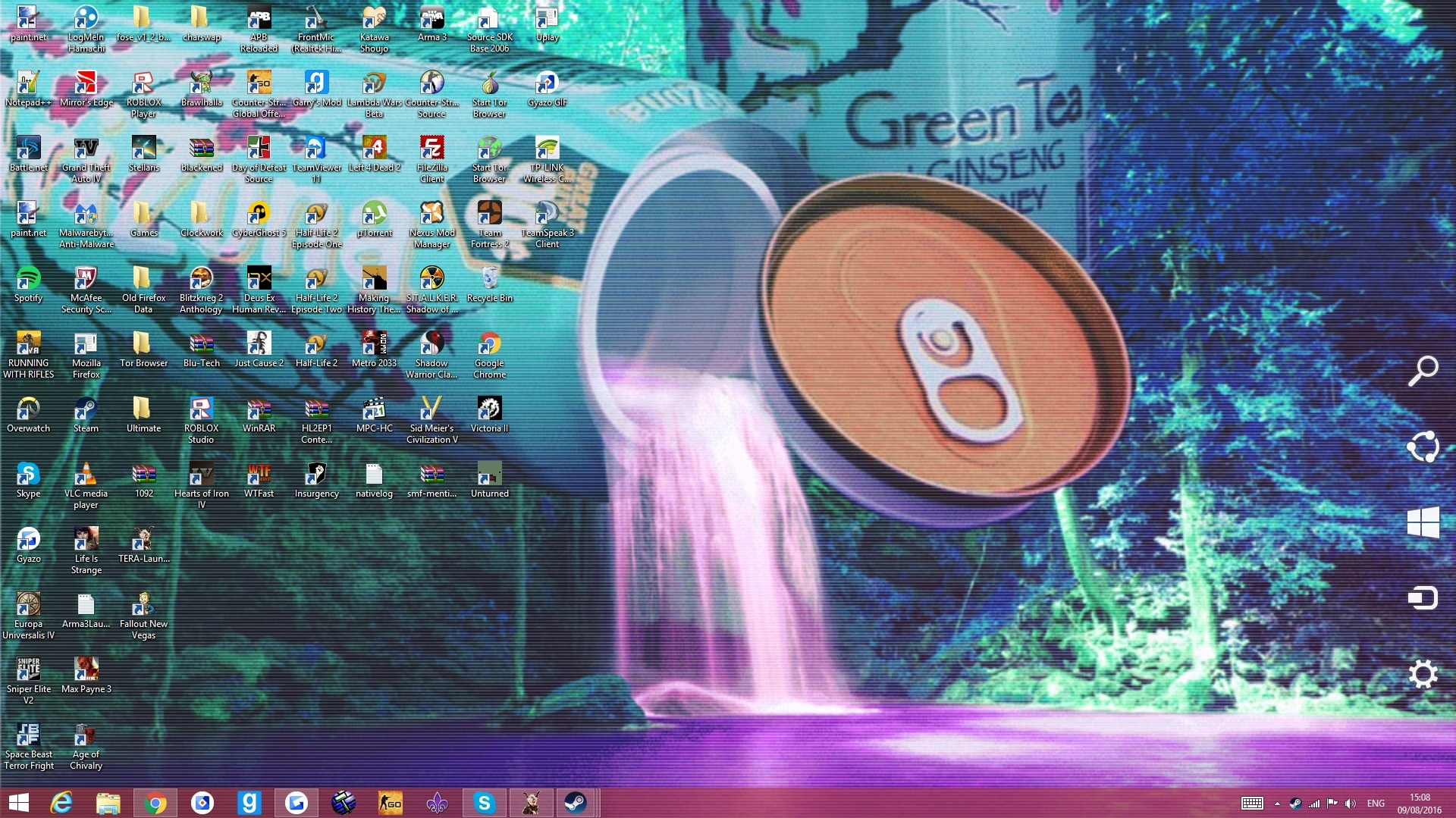
Task: Select the Unturned desktop shortcut
Action: point(490,480)
